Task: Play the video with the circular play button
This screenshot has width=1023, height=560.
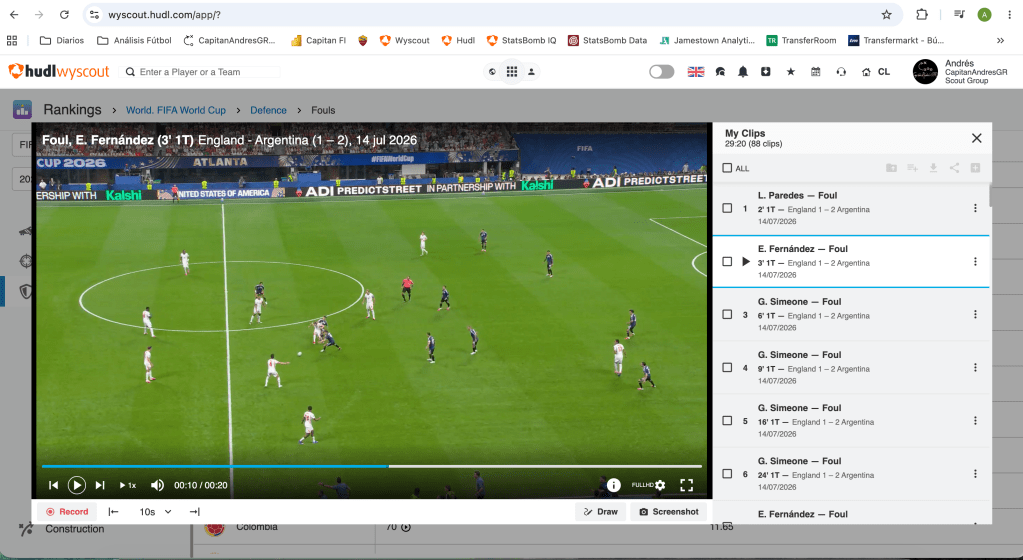Action: point(76,485)
